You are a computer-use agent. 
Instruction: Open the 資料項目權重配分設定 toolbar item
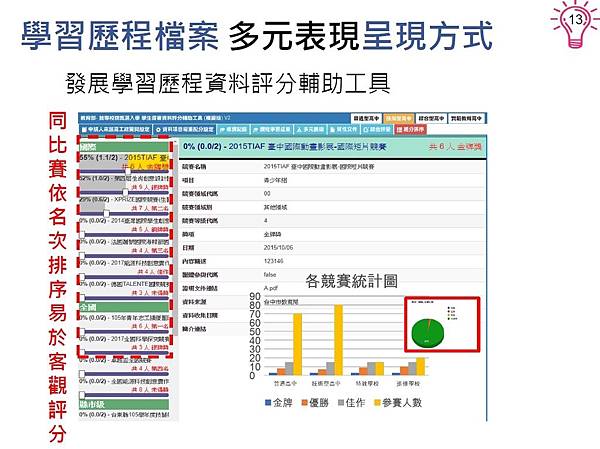click(185, 129)
